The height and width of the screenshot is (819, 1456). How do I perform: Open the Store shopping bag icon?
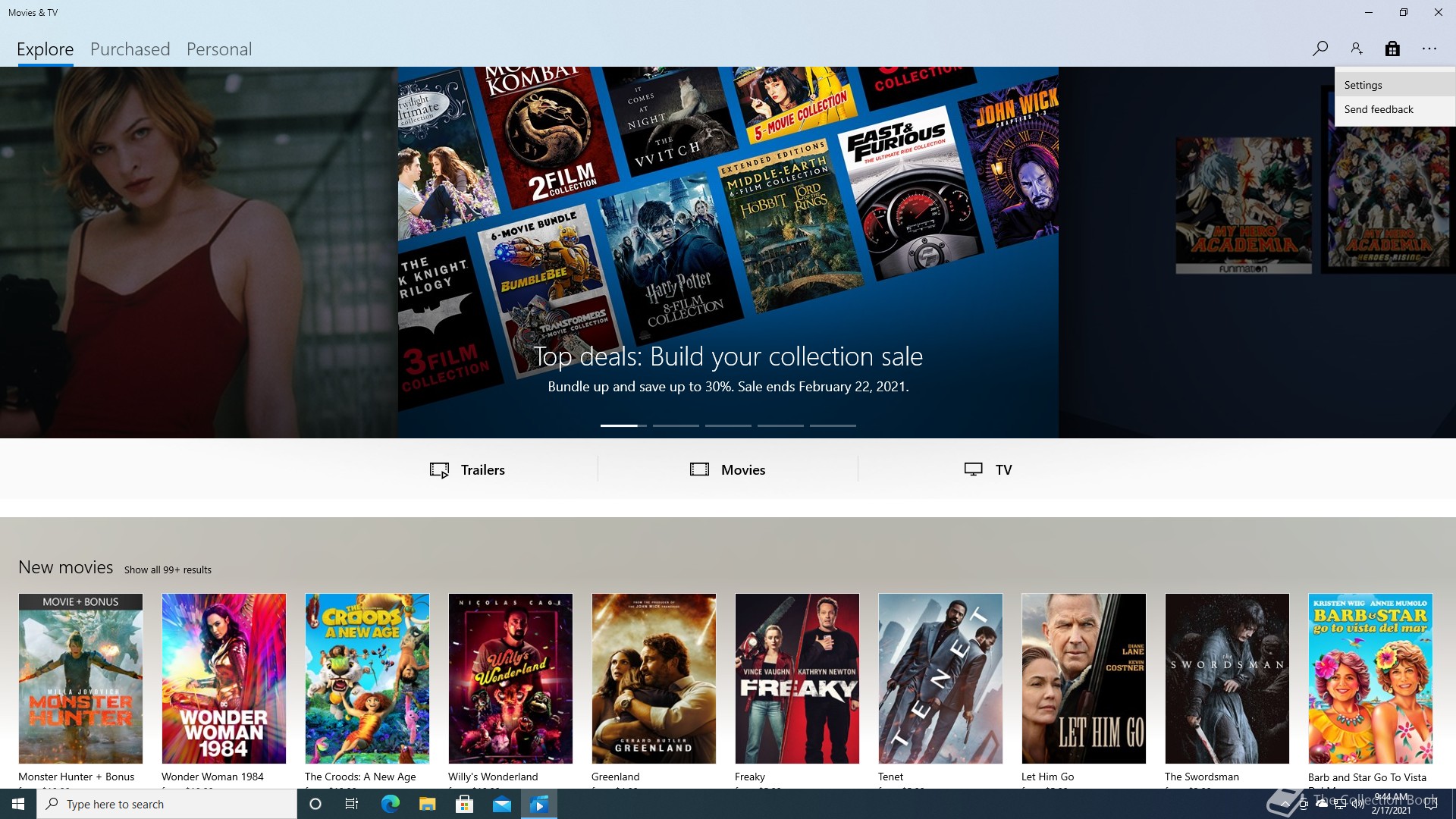coord(1392,49)
